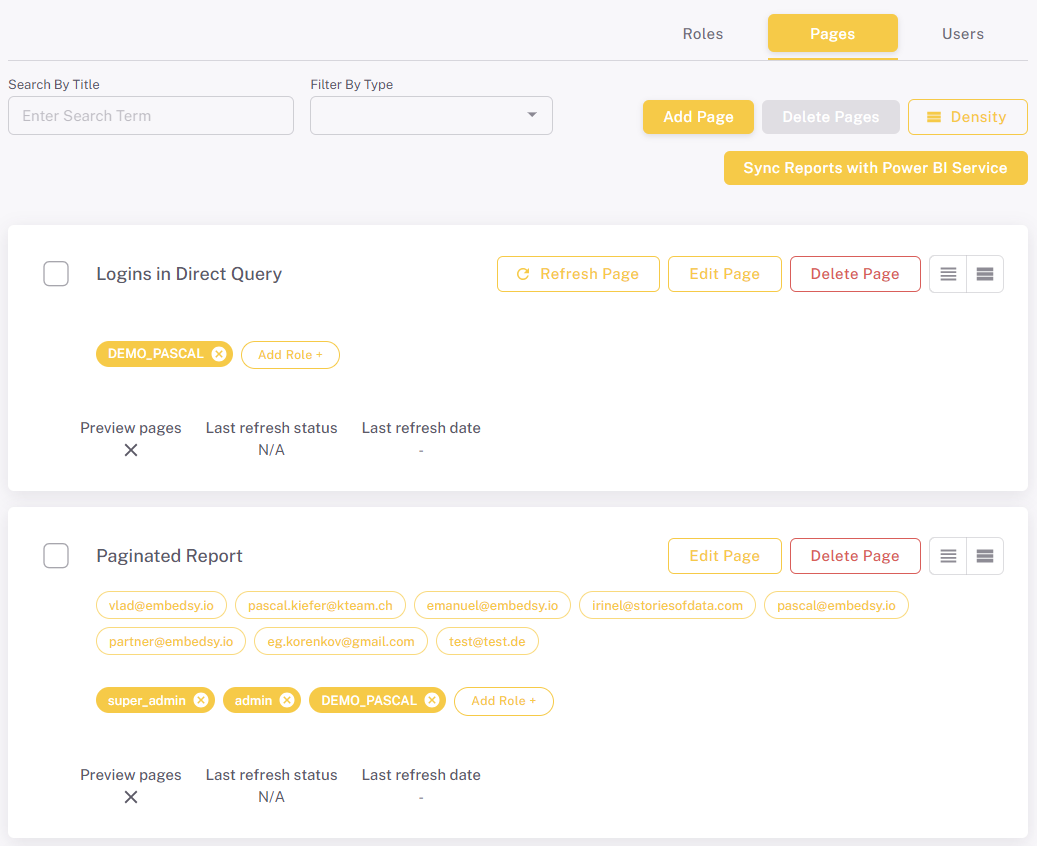Switch to the Roles tab

tap(702, 33)
